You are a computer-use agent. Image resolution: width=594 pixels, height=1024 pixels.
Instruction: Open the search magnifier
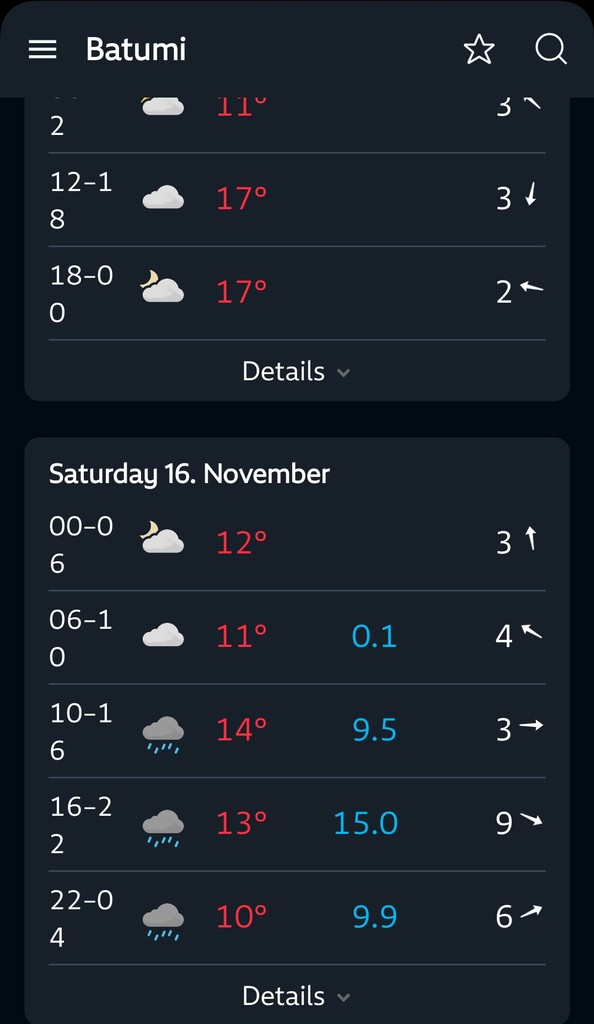551,49
